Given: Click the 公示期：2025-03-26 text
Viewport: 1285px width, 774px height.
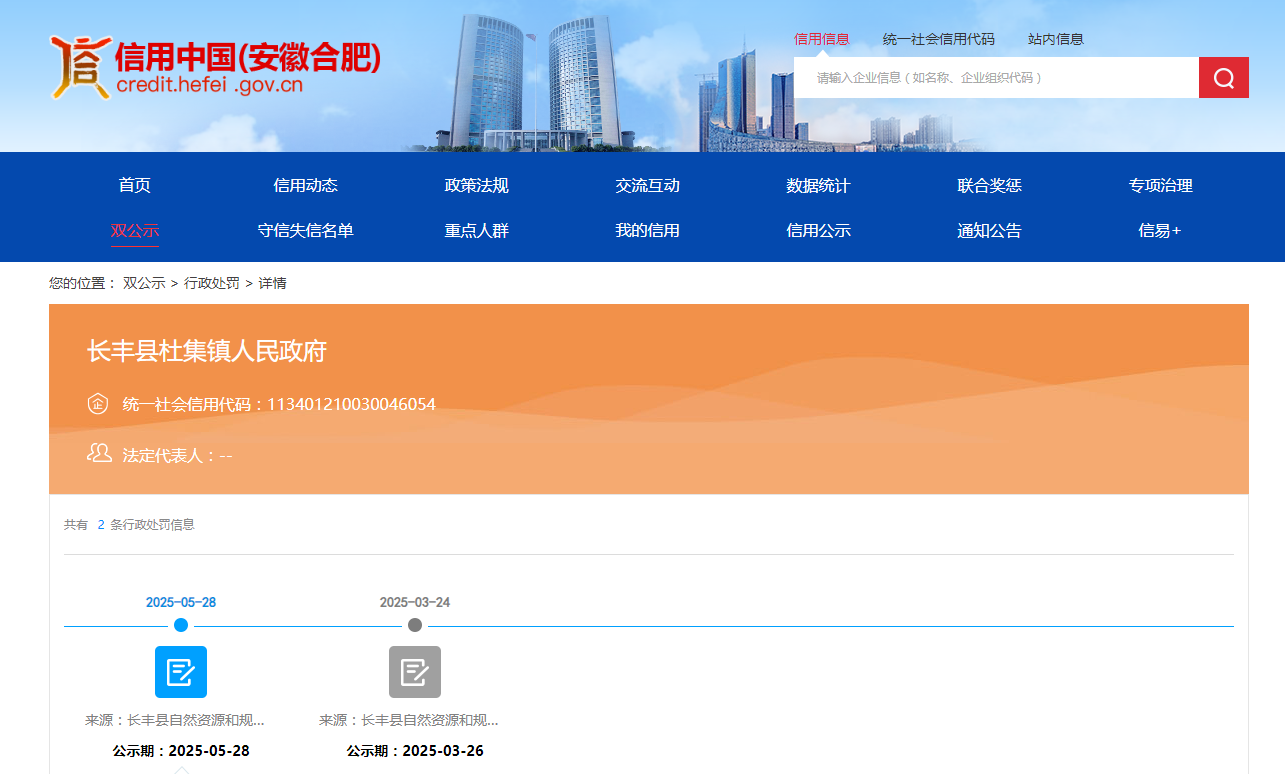Looking at the screenshot, I should 415,751.
